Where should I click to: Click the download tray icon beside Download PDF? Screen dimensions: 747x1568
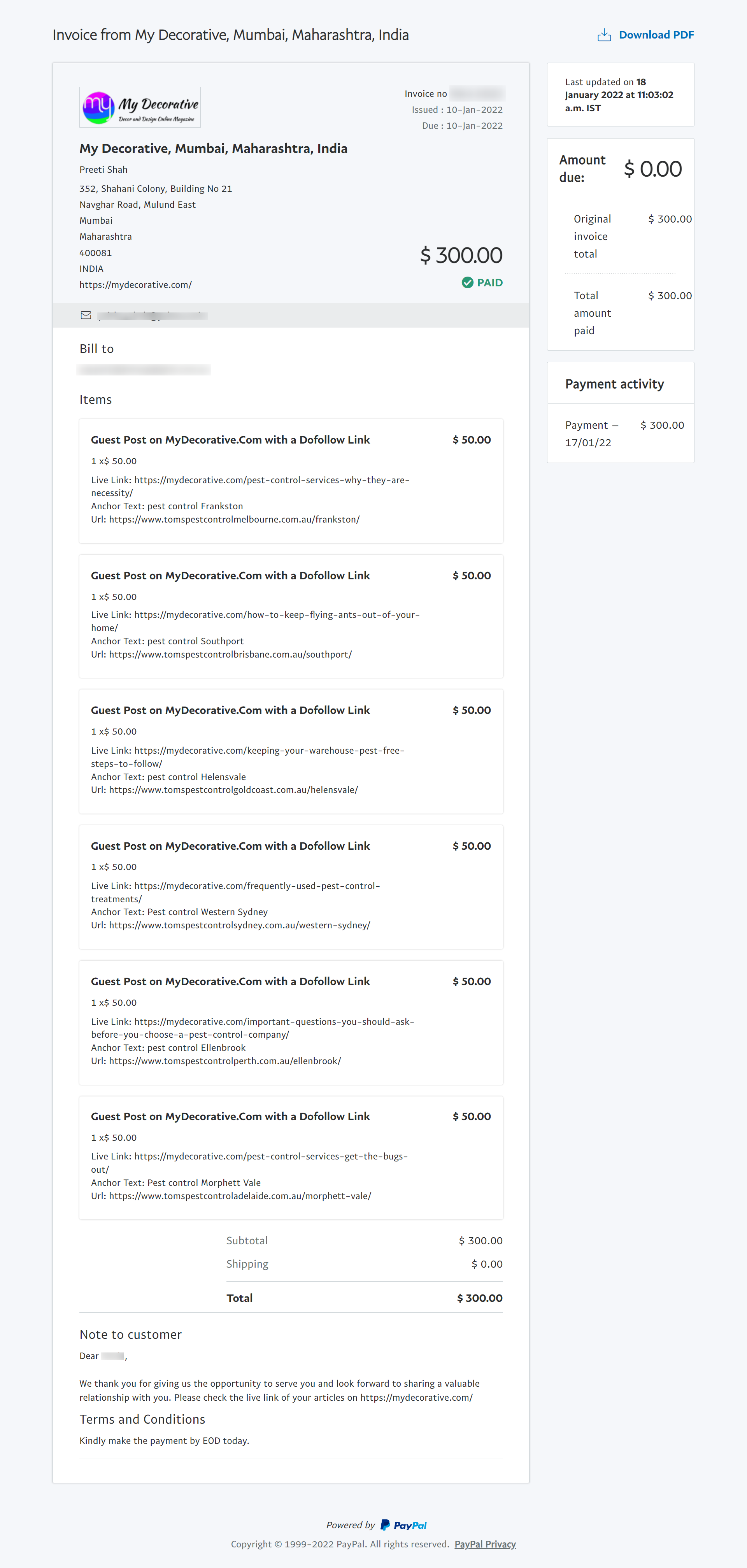tap(604, 35)
